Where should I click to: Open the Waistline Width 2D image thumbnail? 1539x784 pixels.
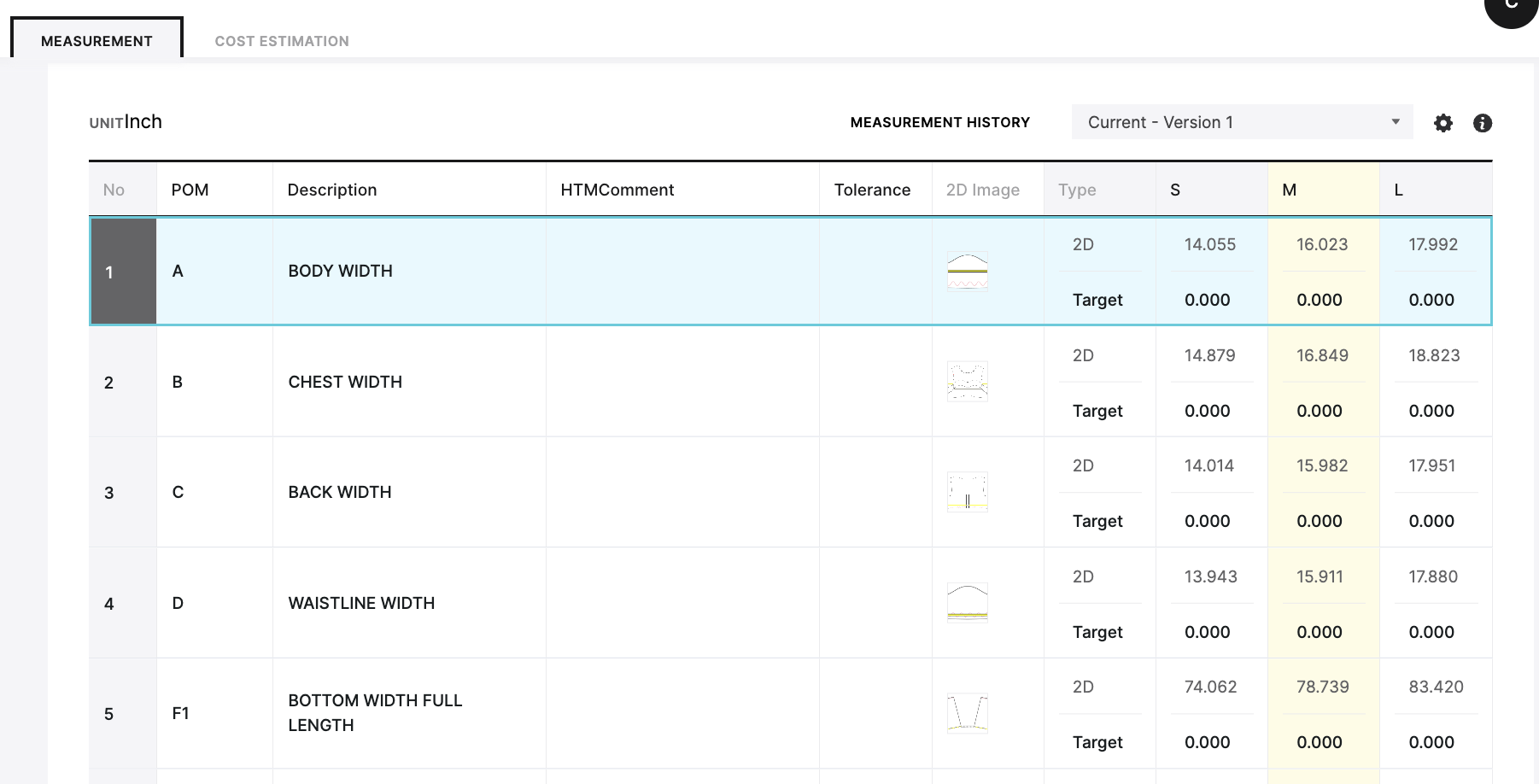coord(967,603)
